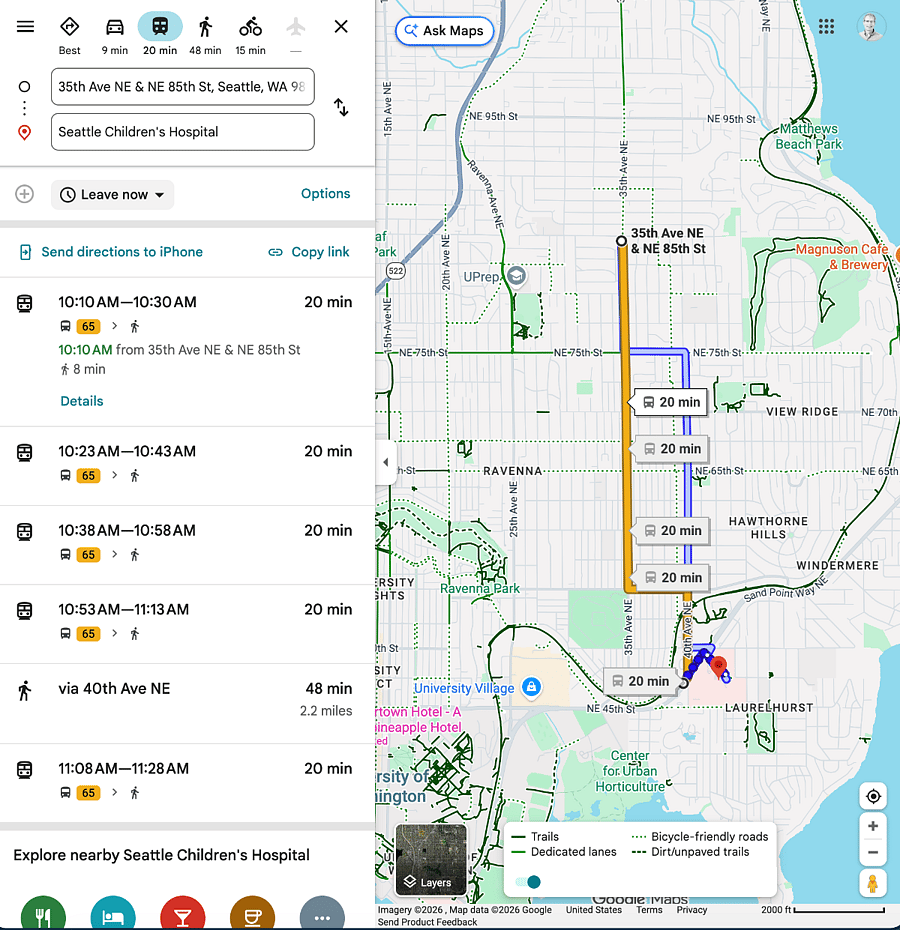The width and height of the screenshot is (900, 930).
Task: Select the 10:53 AM—11:13 AM transit route
Action: [x=187, y=624]
